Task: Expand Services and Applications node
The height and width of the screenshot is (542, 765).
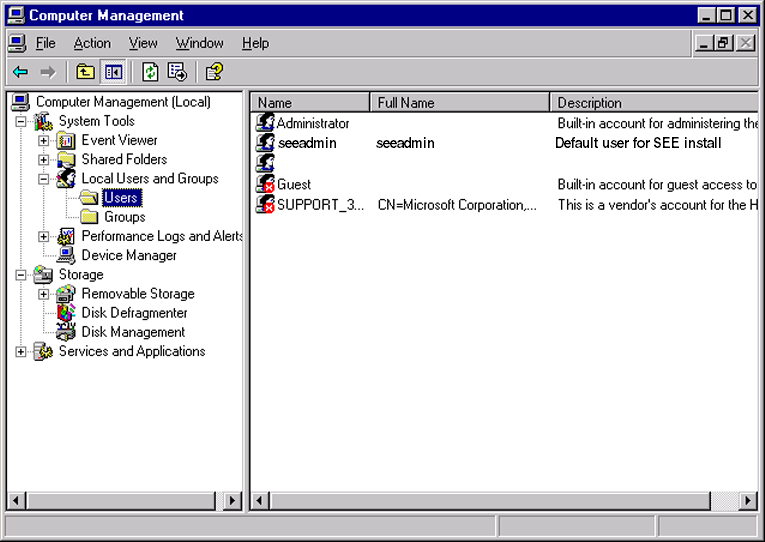Action: [x=20, y=352]
